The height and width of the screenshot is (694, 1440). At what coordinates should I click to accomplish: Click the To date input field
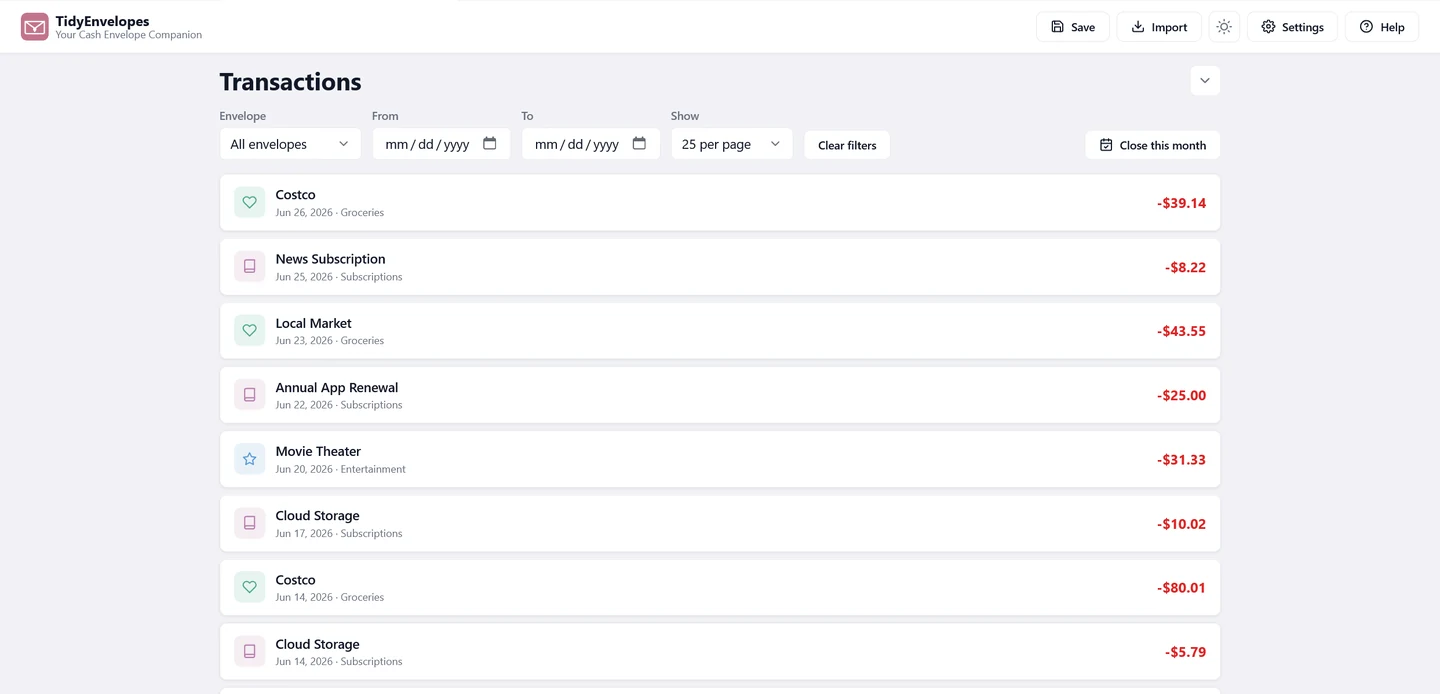click(591, 144)
